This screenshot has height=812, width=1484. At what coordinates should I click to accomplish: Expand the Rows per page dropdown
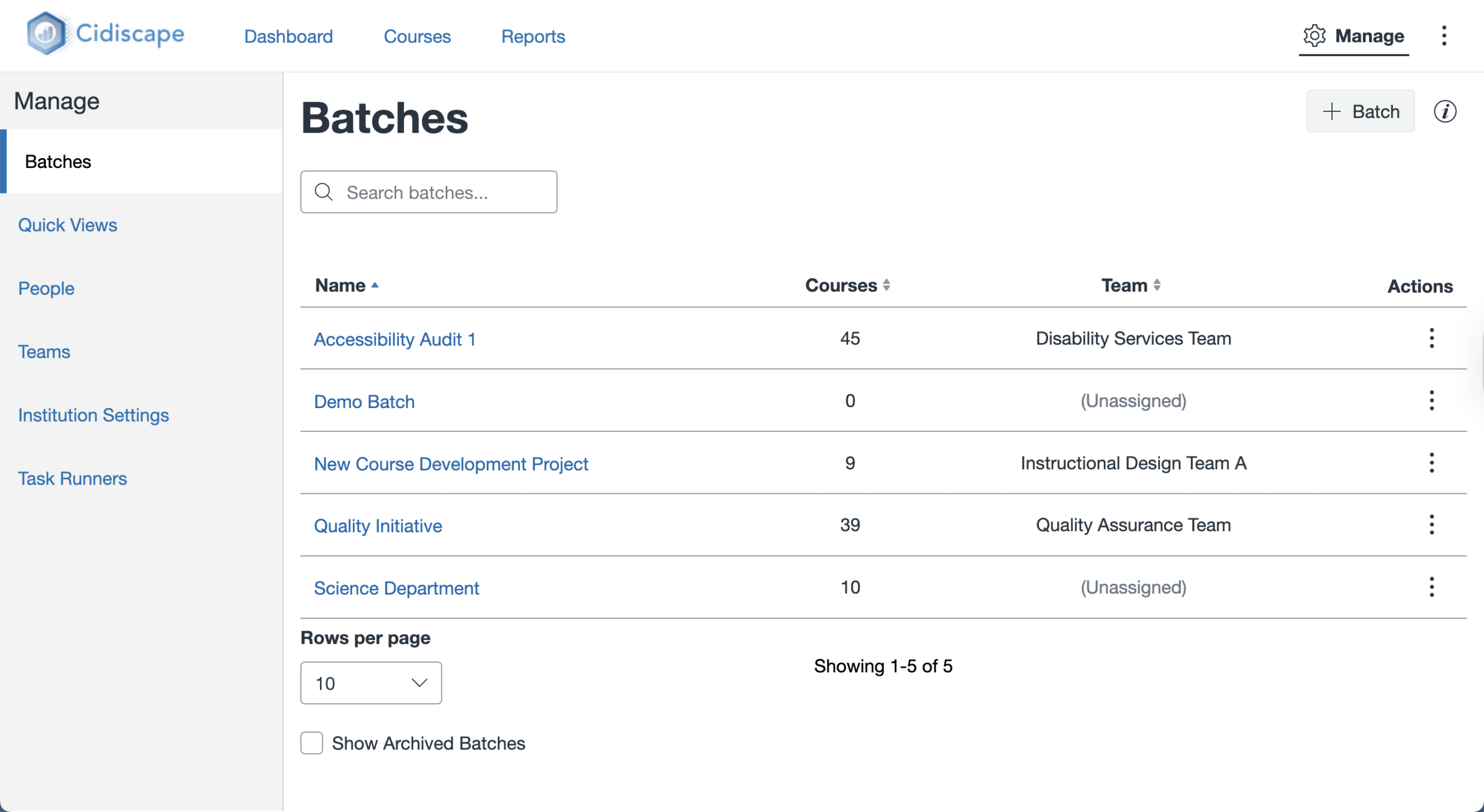[x=371, y=683]
